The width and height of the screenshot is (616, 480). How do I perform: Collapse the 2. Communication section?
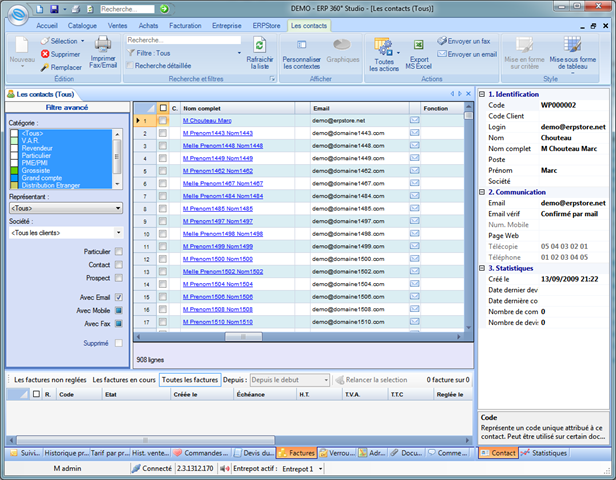pyautogui.click(x=482, y=192)
